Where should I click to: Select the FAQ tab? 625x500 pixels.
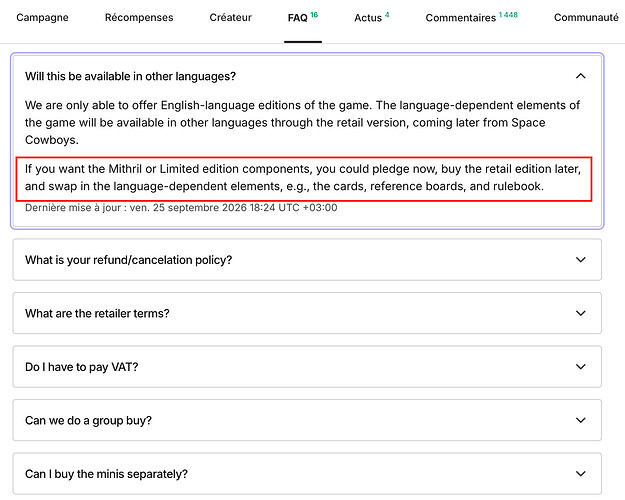tap(303, 18)
